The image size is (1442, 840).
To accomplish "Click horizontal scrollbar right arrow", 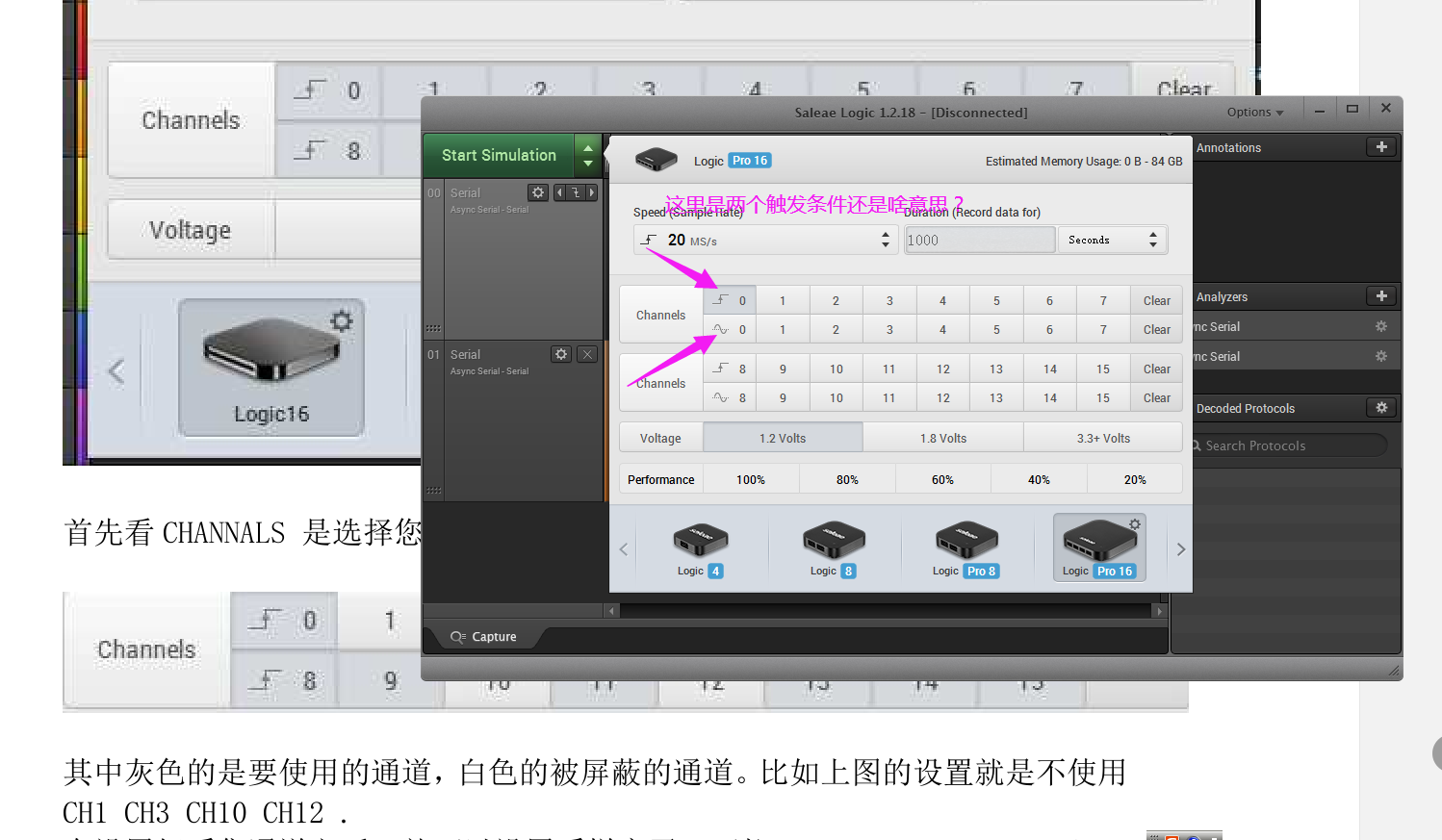I will 1159,610.
